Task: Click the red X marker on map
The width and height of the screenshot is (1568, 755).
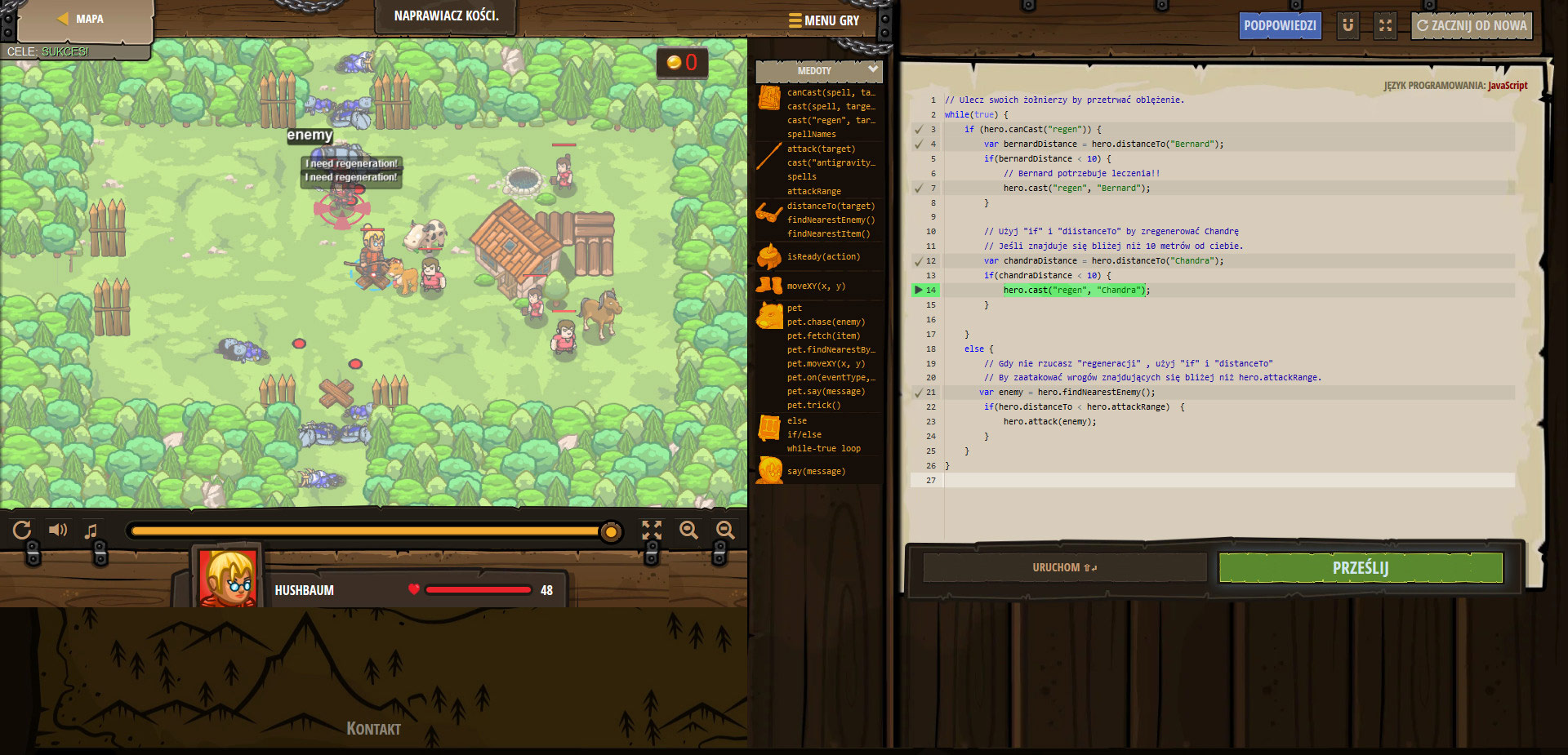Action: coord(336,393)
